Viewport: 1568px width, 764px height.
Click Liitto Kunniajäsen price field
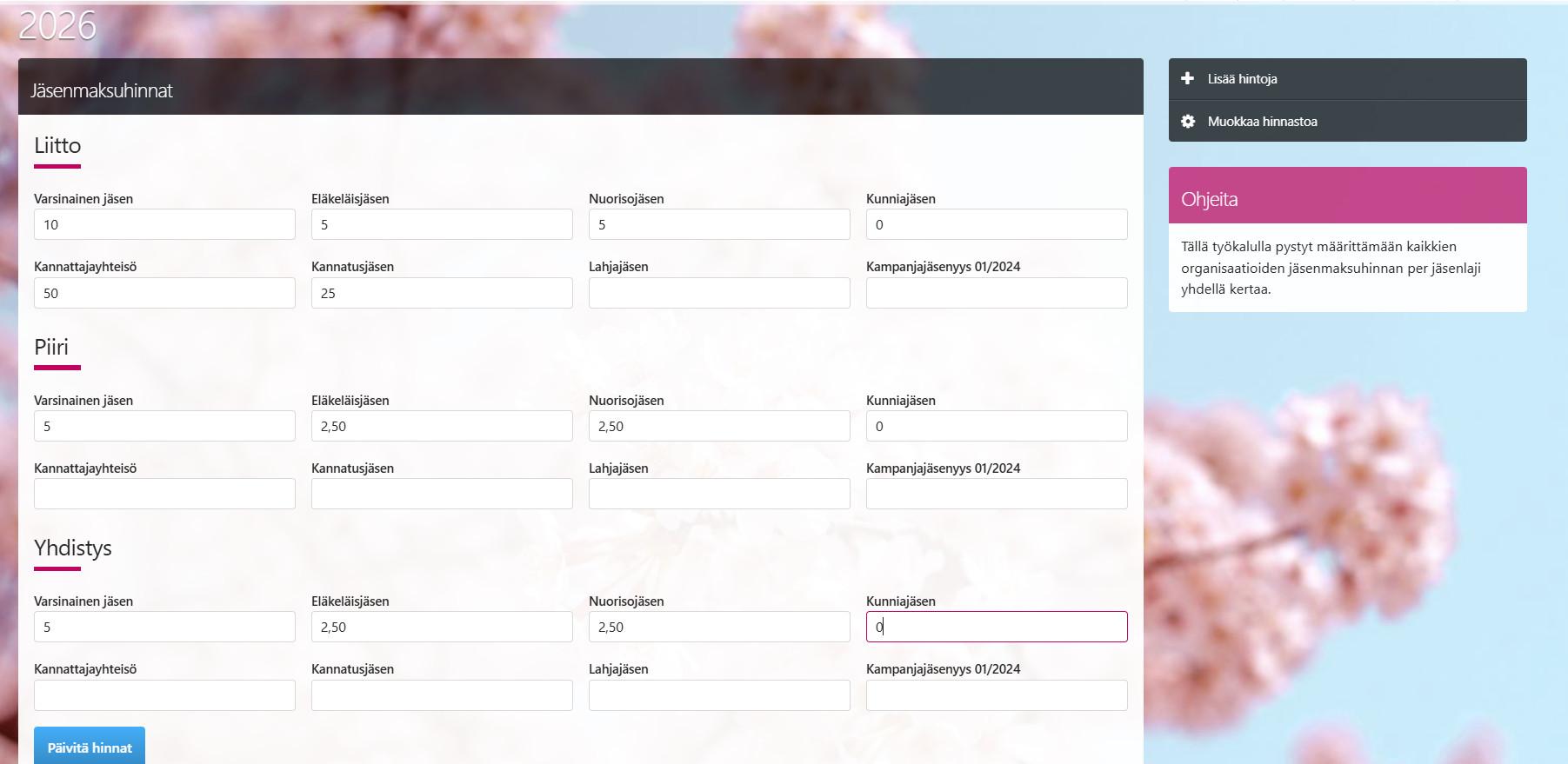(x=997, y=225)
